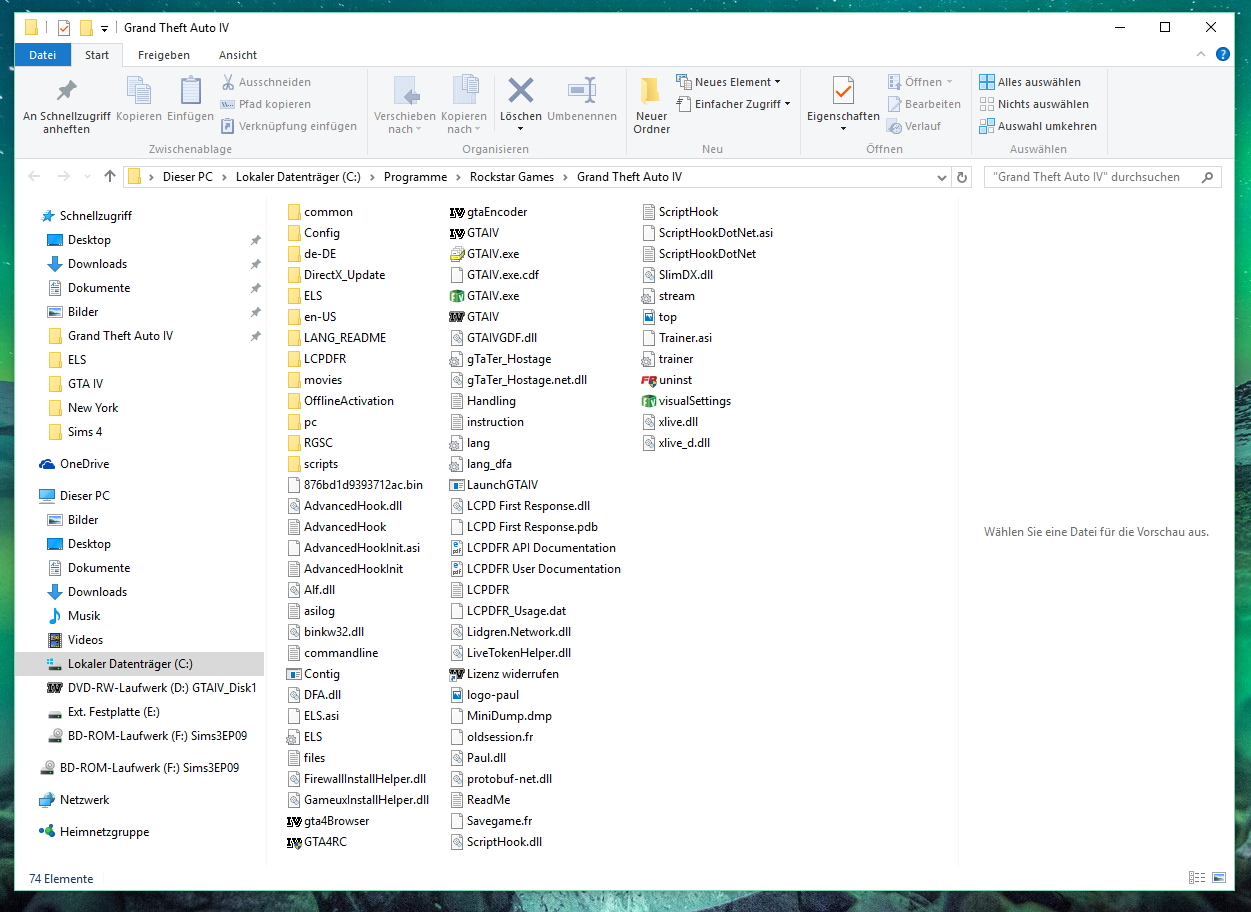This screenshot has width=1251, height=912.
Task: Open Netzwerk in navigation pane
Action: 74,800
